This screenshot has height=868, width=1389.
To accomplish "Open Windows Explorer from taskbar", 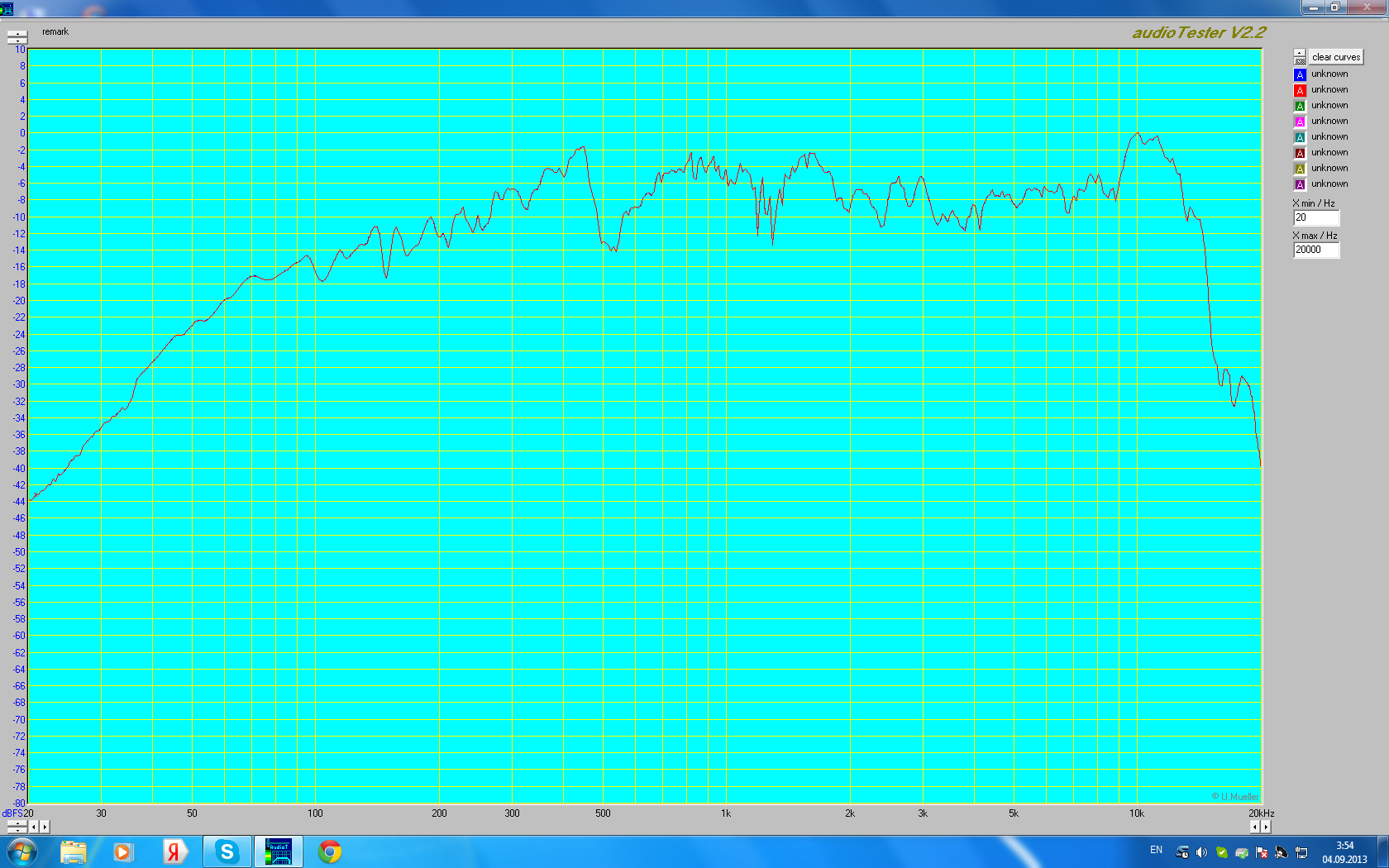I will pyautogui.click(x=73, y=851).
